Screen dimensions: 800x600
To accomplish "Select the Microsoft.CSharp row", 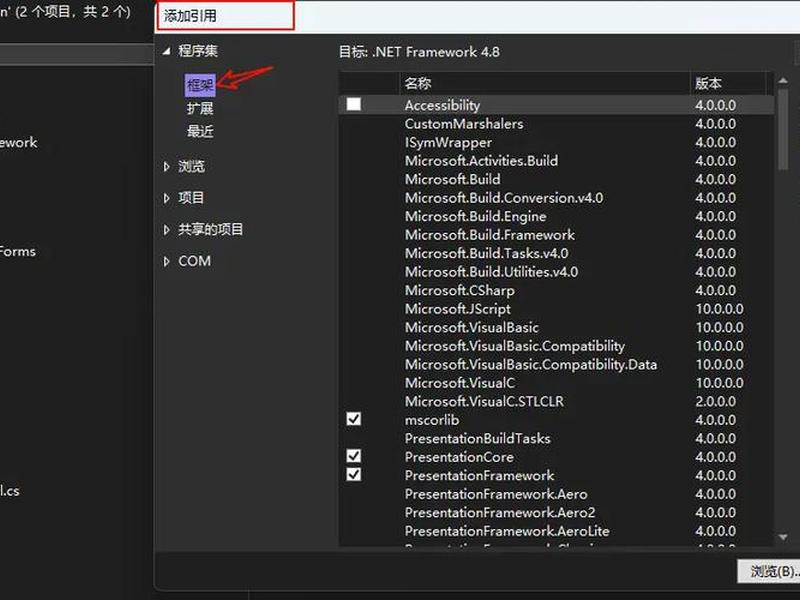I will tap(556, 290).
